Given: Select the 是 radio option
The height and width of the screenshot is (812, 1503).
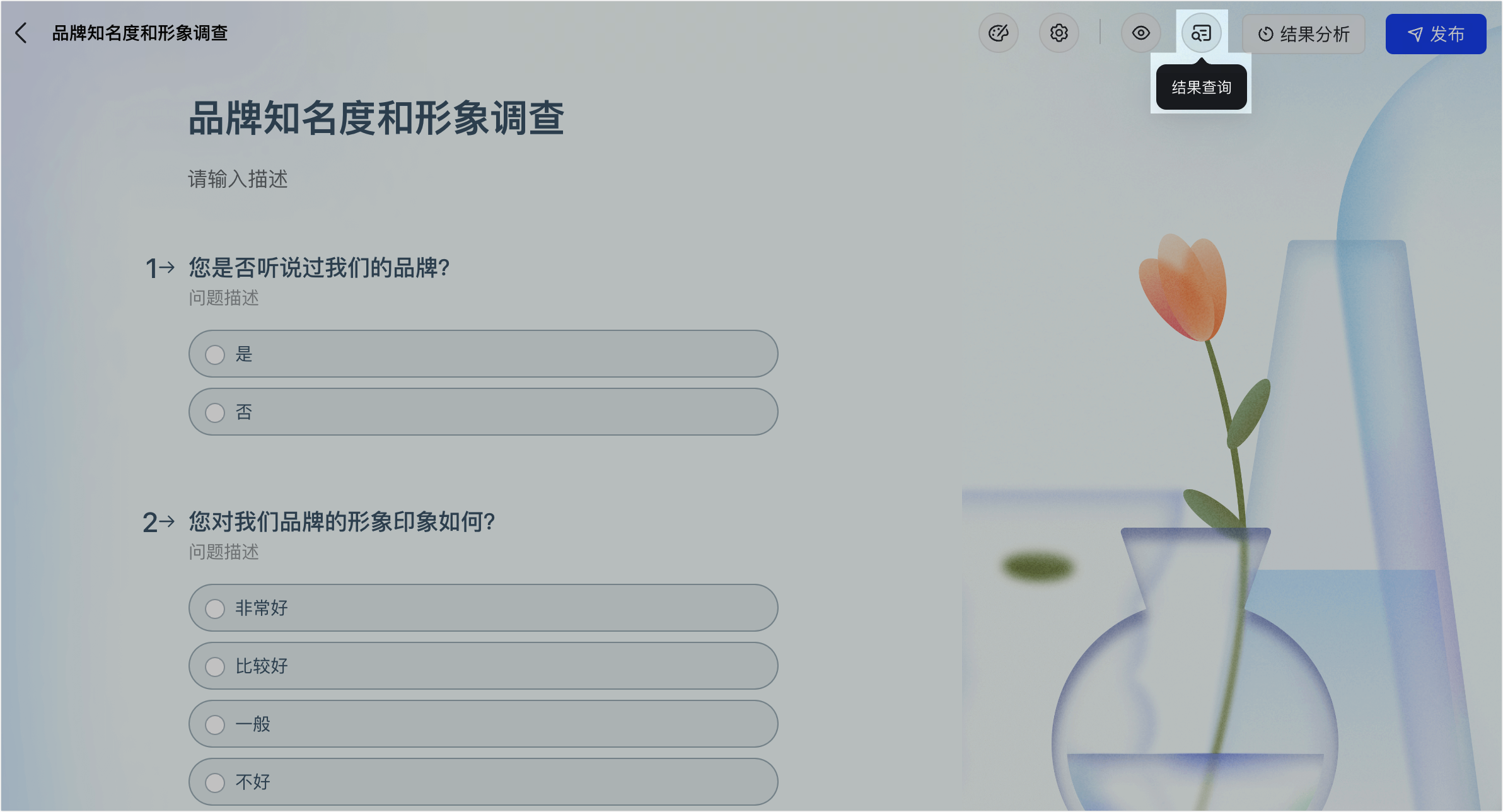Looking at the screenshot, I should click(x=483, y=354).
